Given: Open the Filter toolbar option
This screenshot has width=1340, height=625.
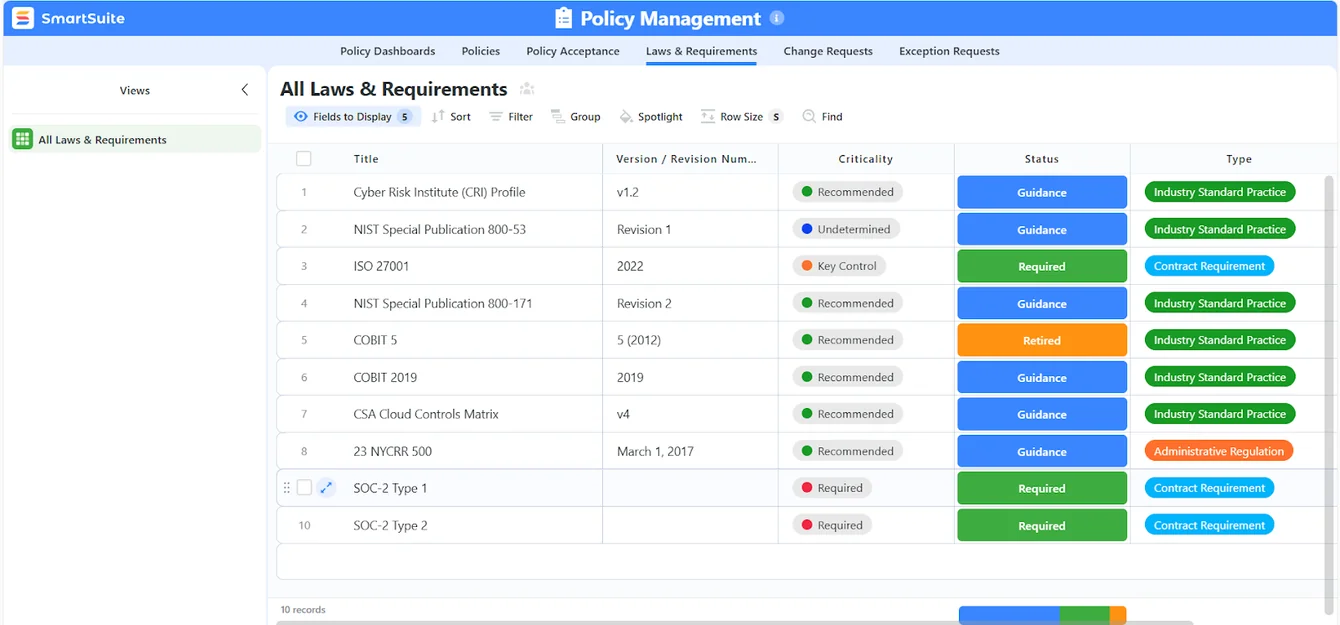Looking at the screenshot, I should click(x=511, y=117).
